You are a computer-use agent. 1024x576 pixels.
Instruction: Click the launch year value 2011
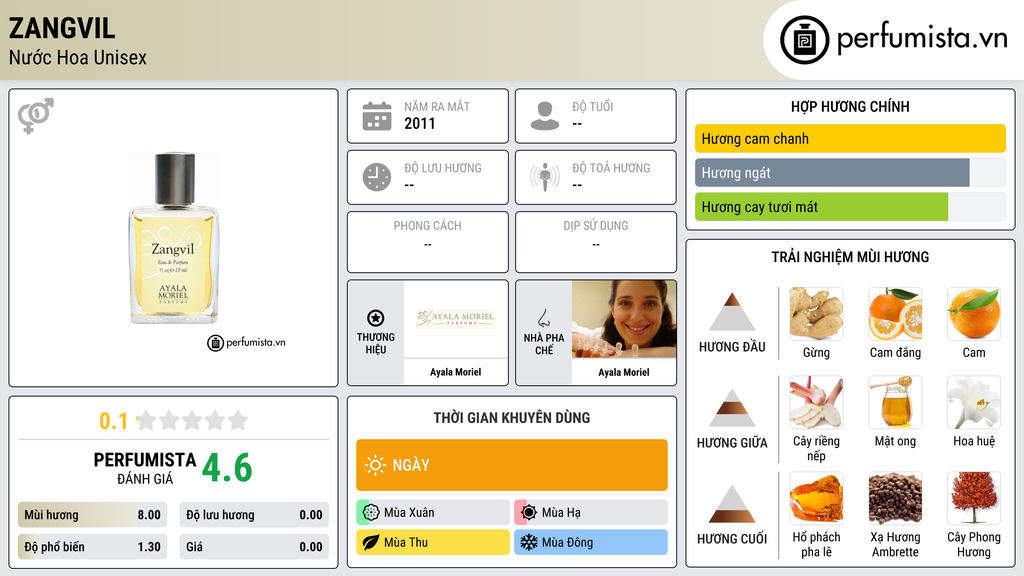(x=419, y=123)
